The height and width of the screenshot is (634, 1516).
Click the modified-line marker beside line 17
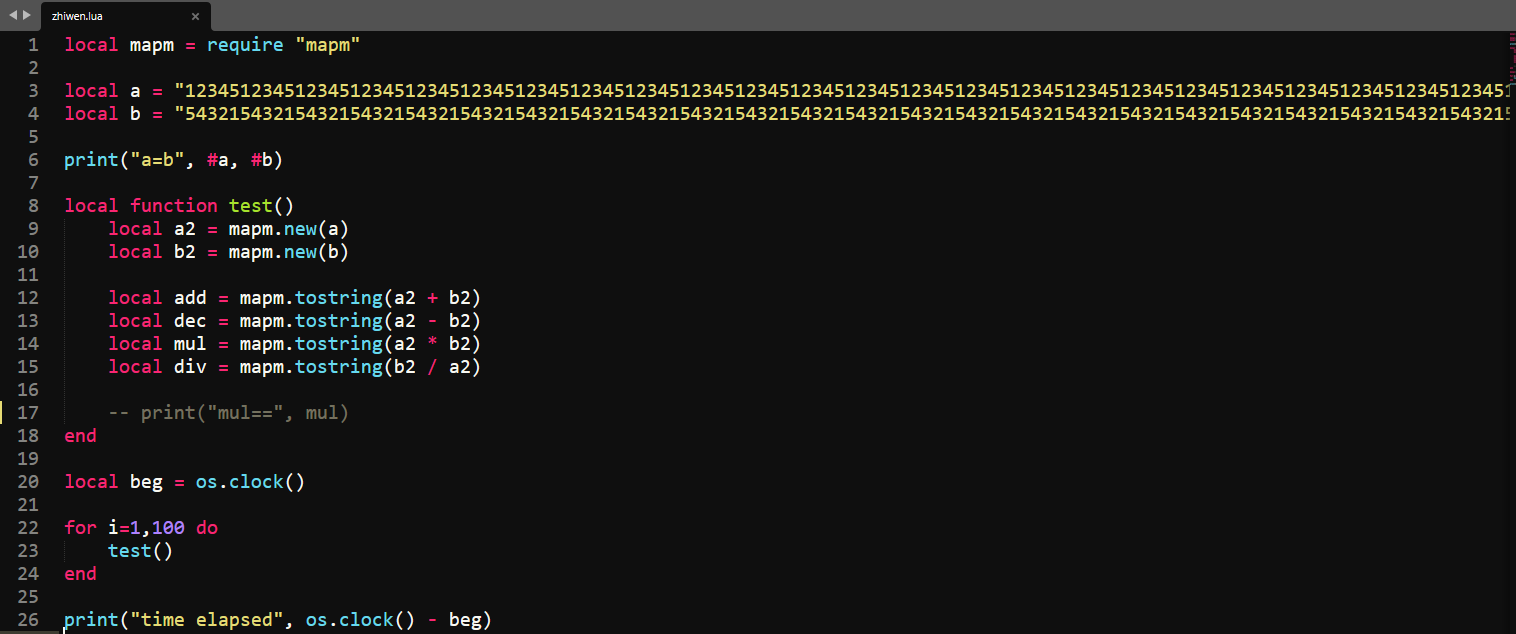(3, 412)
